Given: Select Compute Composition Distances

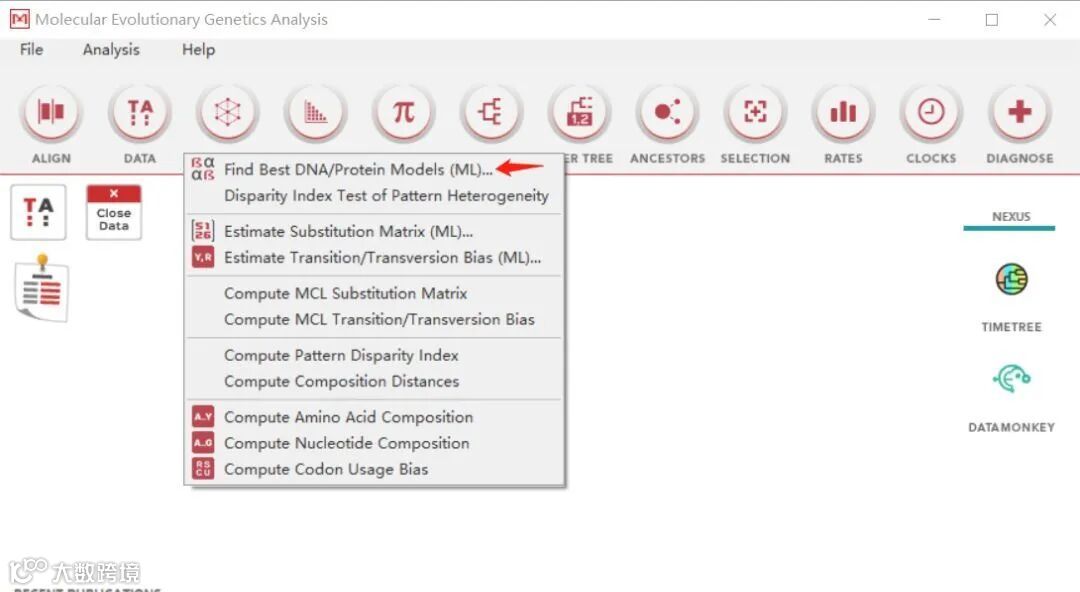Looking at the screenshot, I should pyautogui.click(x=375, y=382).
